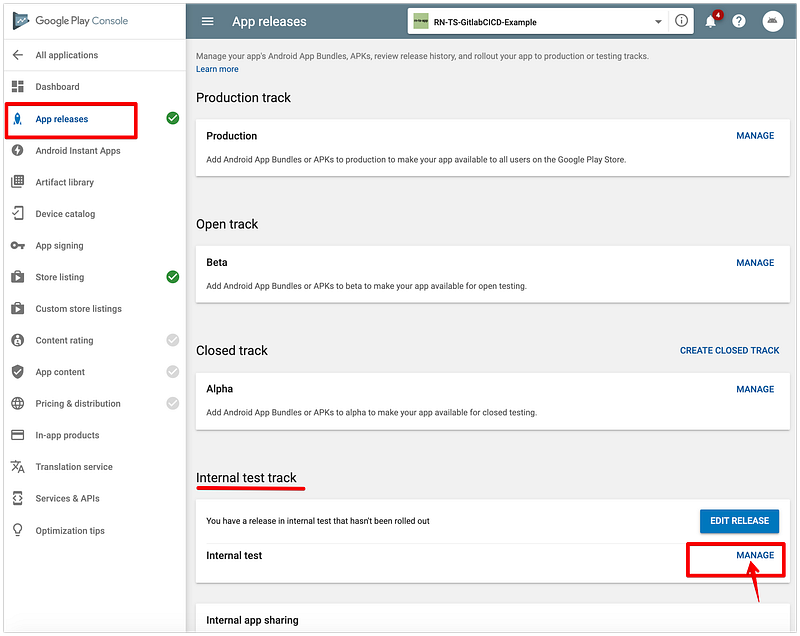Click the Custom store listings icon
Image resolution: width=800 pixels, height=636 pixels.
[x=18, y=309]
